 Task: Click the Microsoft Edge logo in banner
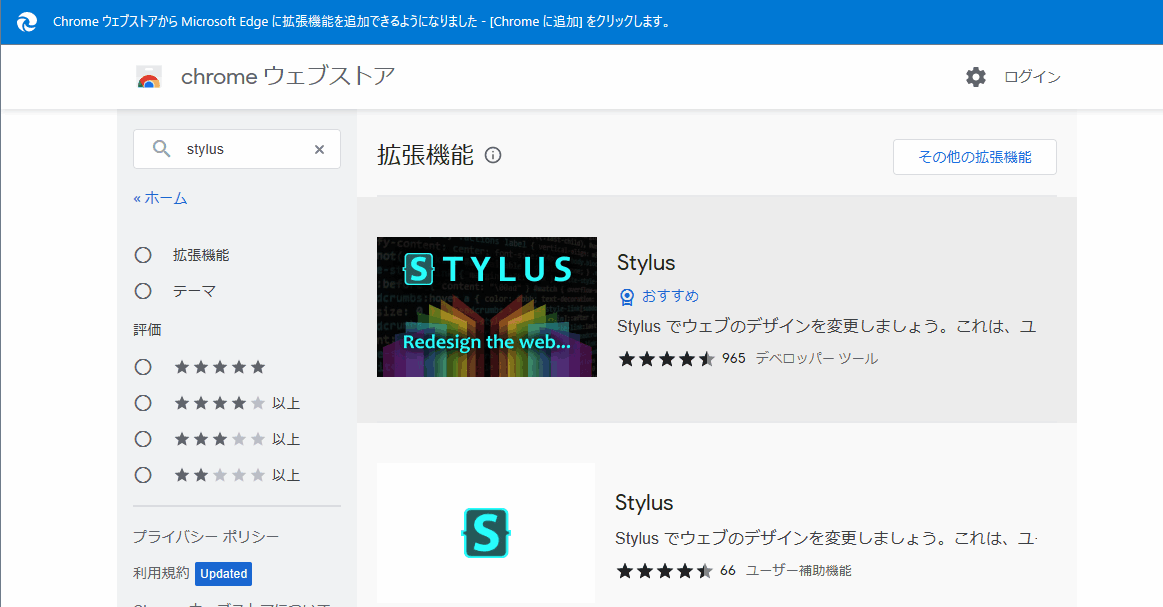click(27, 22)
